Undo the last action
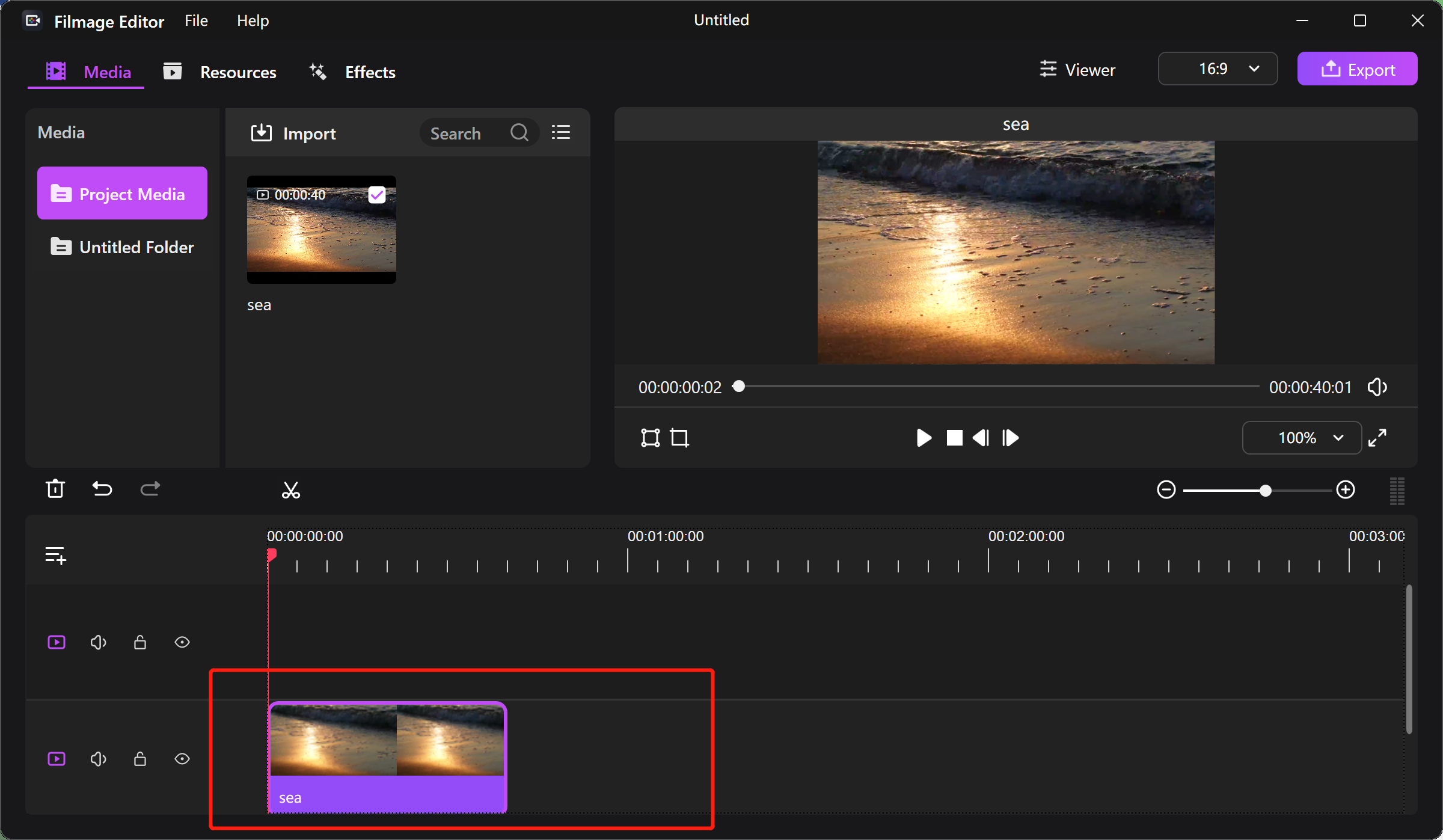 tap(102, 489)
